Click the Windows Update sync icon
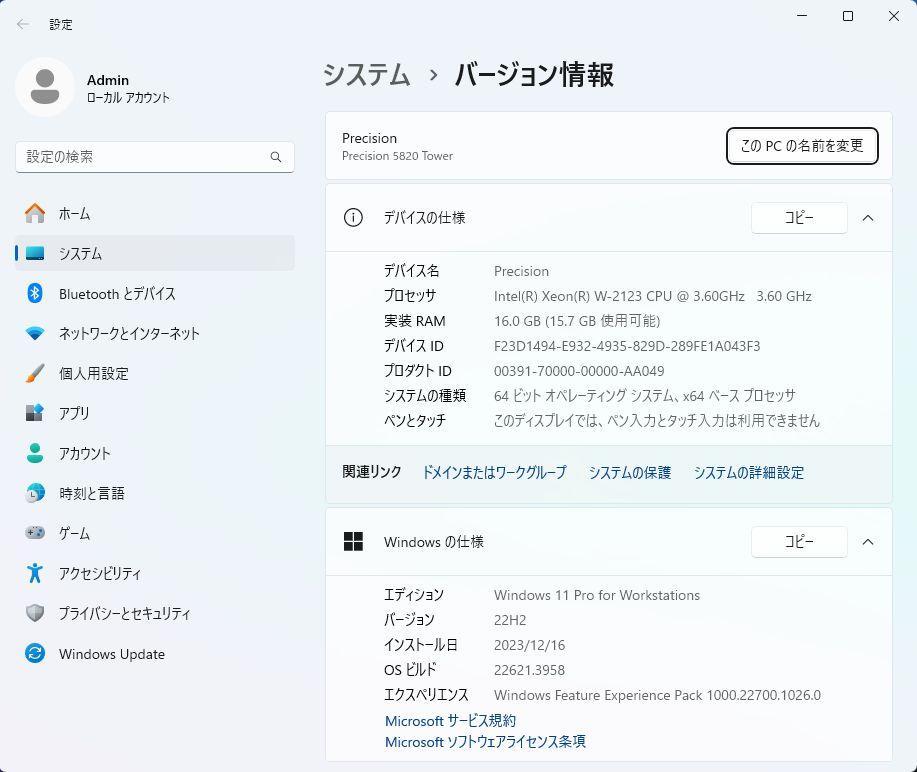This screenshot has width=917, height=772. coord(35,653)
